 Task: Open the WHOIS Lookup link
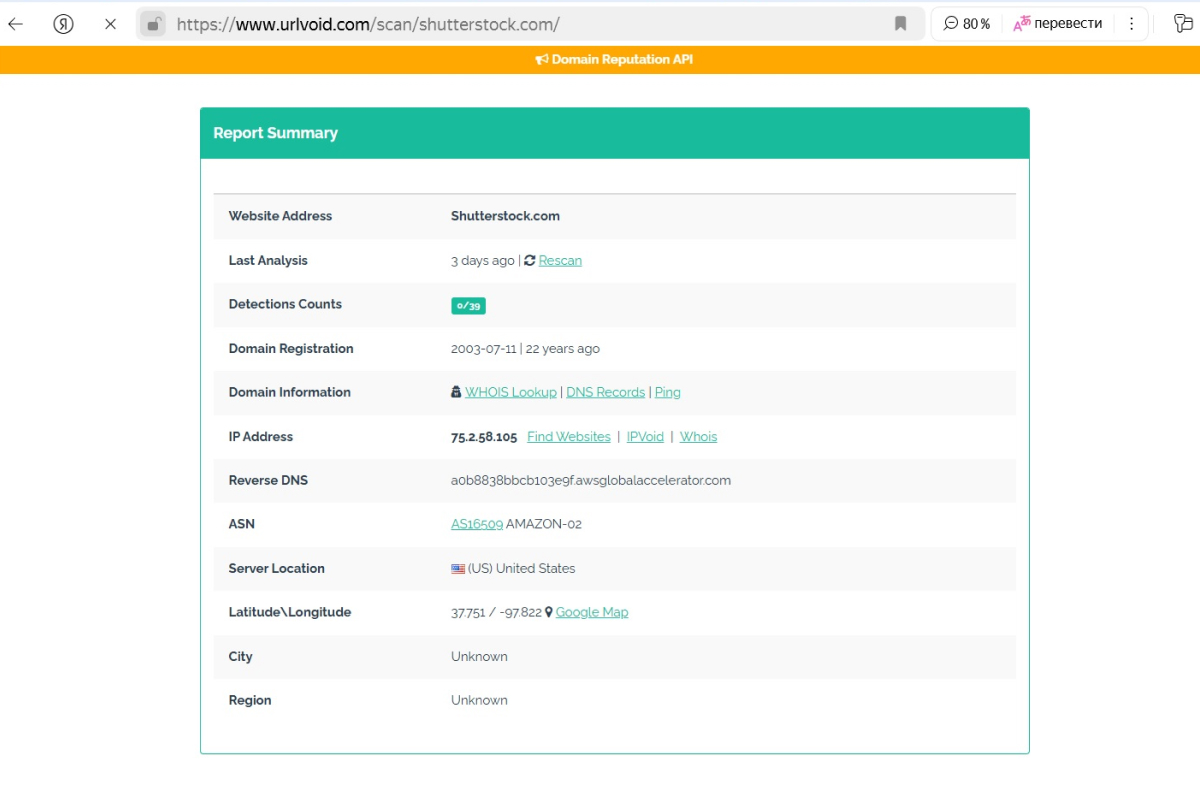pyautogui.click(x=510, y=393)
